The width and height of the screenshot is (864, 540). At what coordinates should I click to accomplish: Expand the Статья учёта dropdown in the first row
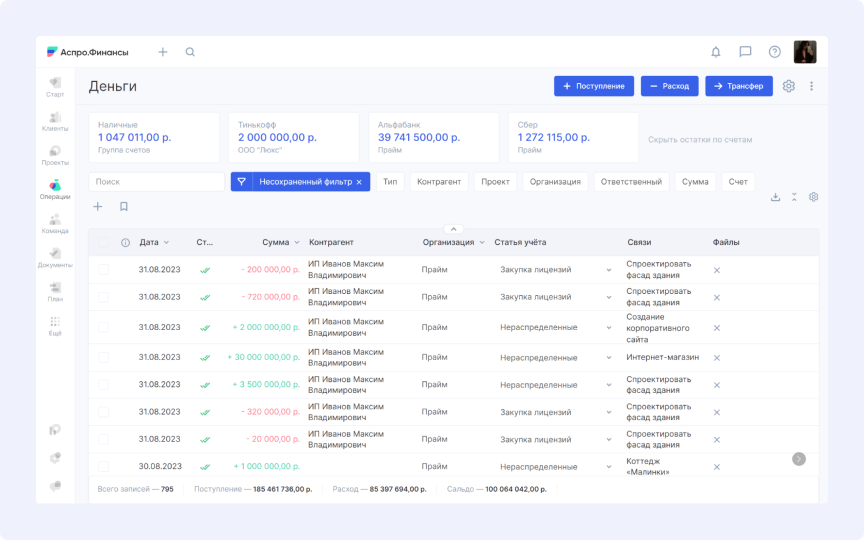[608, 270]
